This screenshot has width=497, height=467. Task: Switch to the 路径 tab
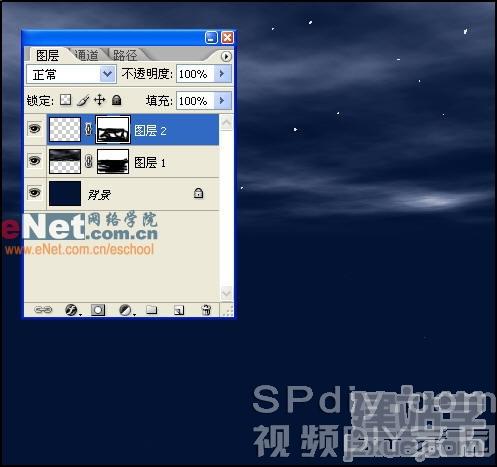point(125,55)
